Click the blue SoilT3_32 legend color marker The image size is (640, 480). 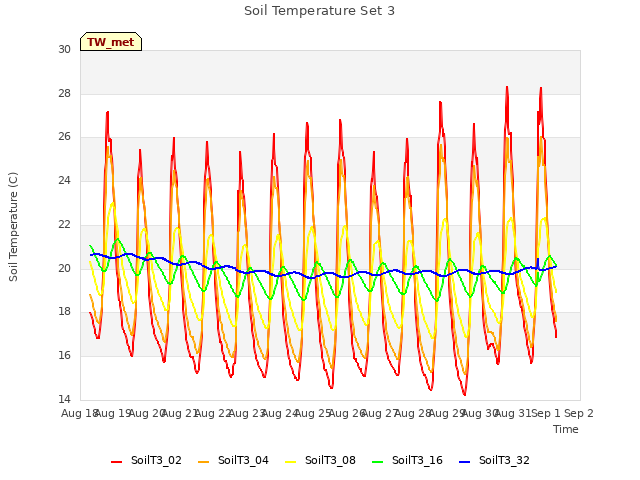point(464,462)
